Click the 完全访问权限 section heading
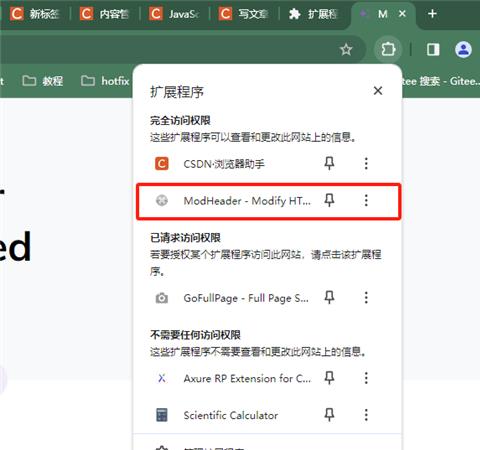Screen dimensions: 480x450 click(x=180, y=120)
